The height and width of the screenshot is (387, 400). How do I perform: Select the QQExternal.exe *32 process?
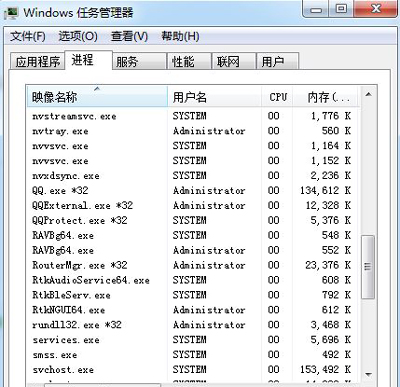coord(193,206)
